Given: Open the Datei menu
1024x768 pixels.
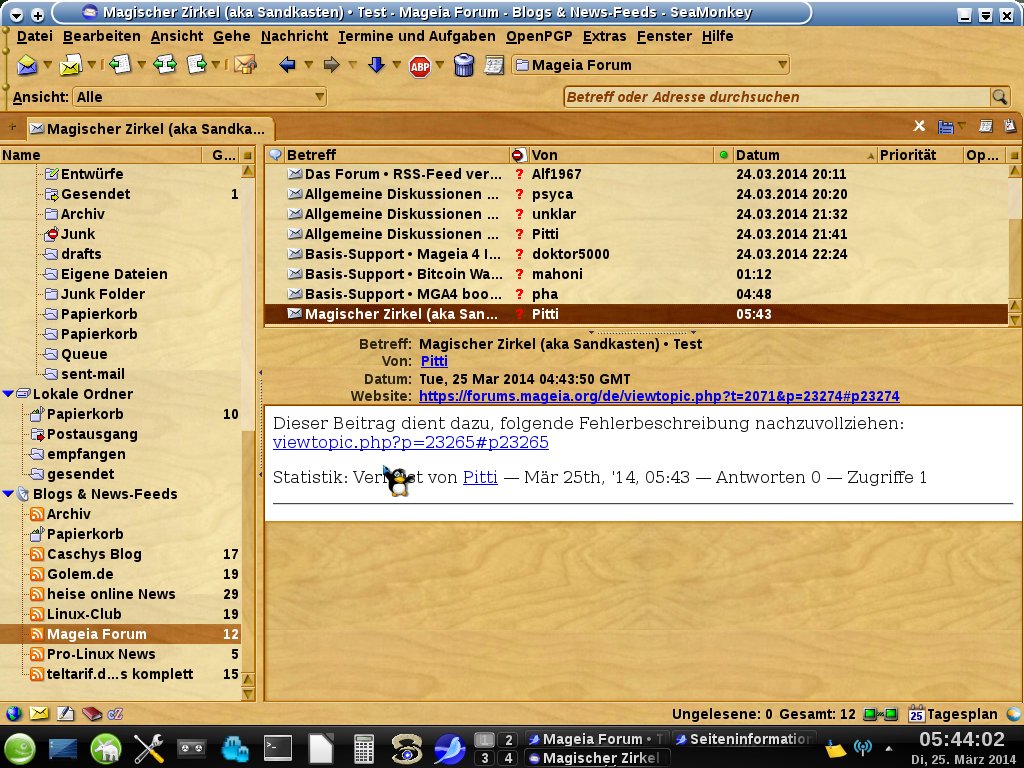Looking at the screenshot, I should point(35,37).
